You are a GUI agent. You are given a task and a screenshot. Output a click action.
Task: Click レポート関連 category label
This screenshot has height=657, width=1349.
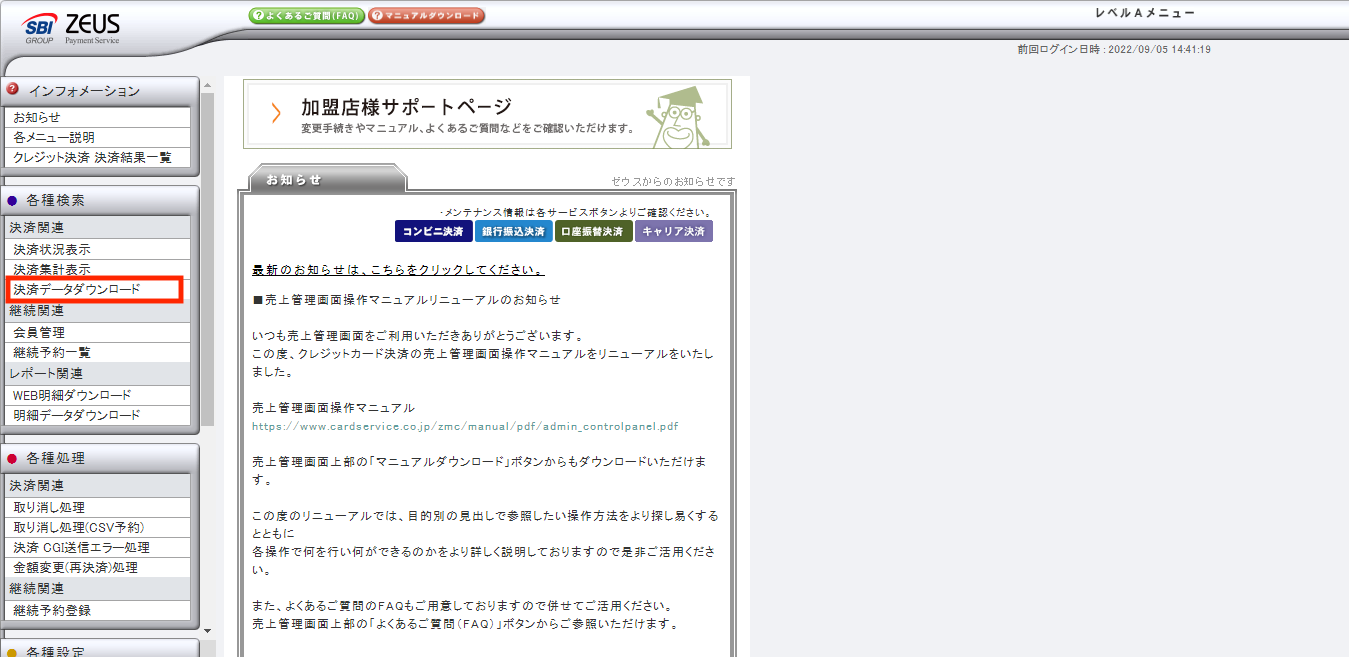click(47, 374)
